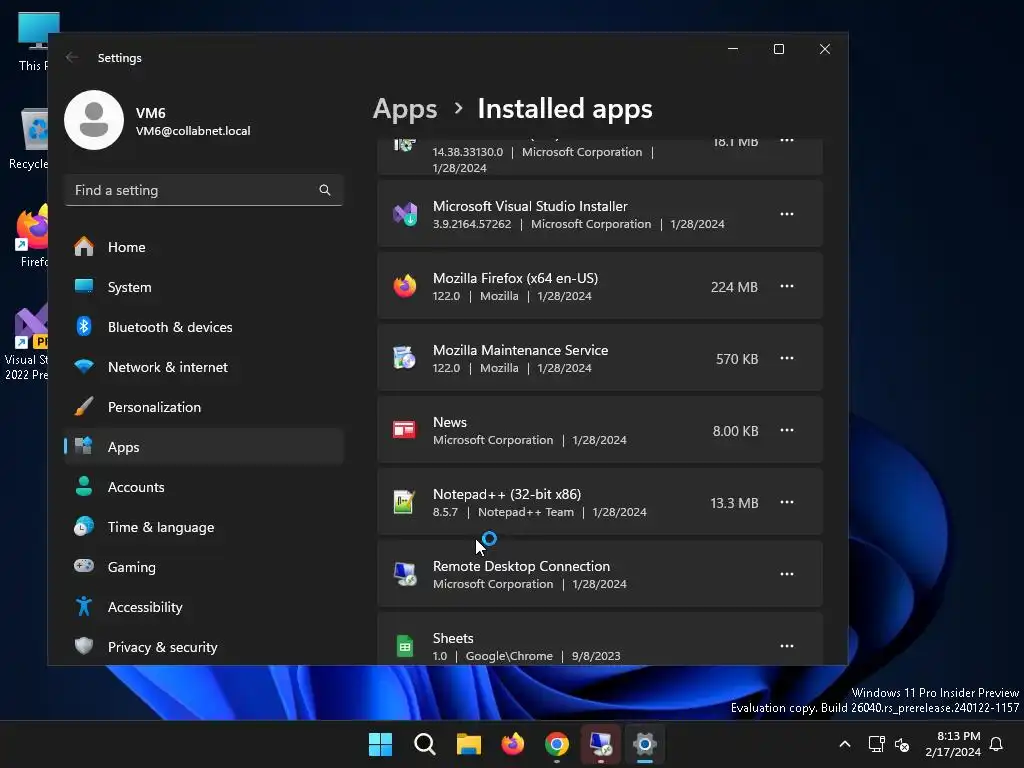
Task: Open options for Microsoft Visual Studio Installer
Action: click(x=787, y=214)
